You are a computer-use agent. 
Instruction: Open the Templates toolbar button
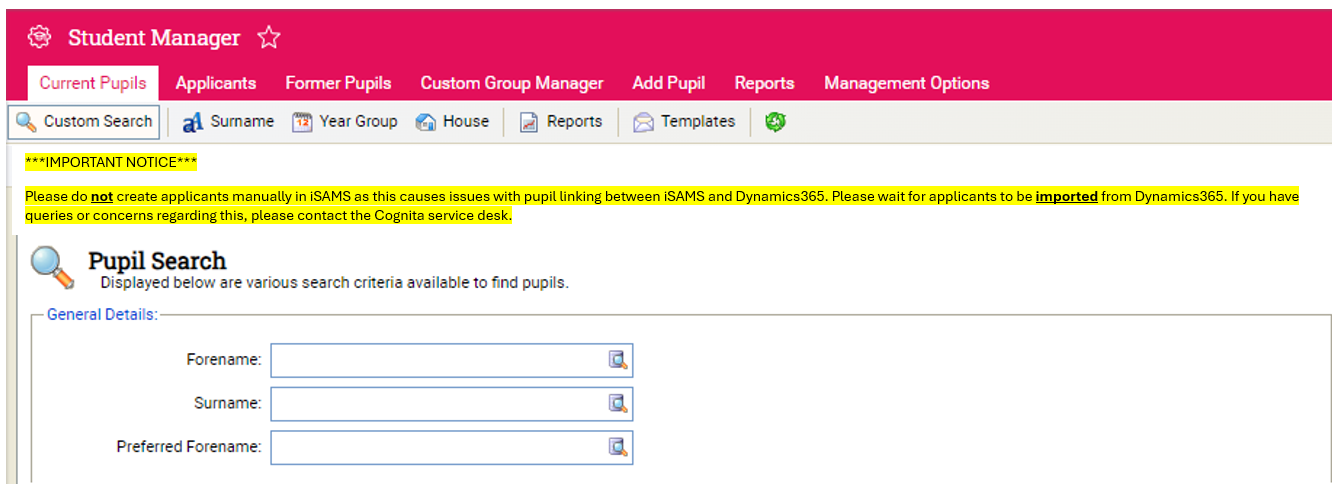tap(684, 122)
